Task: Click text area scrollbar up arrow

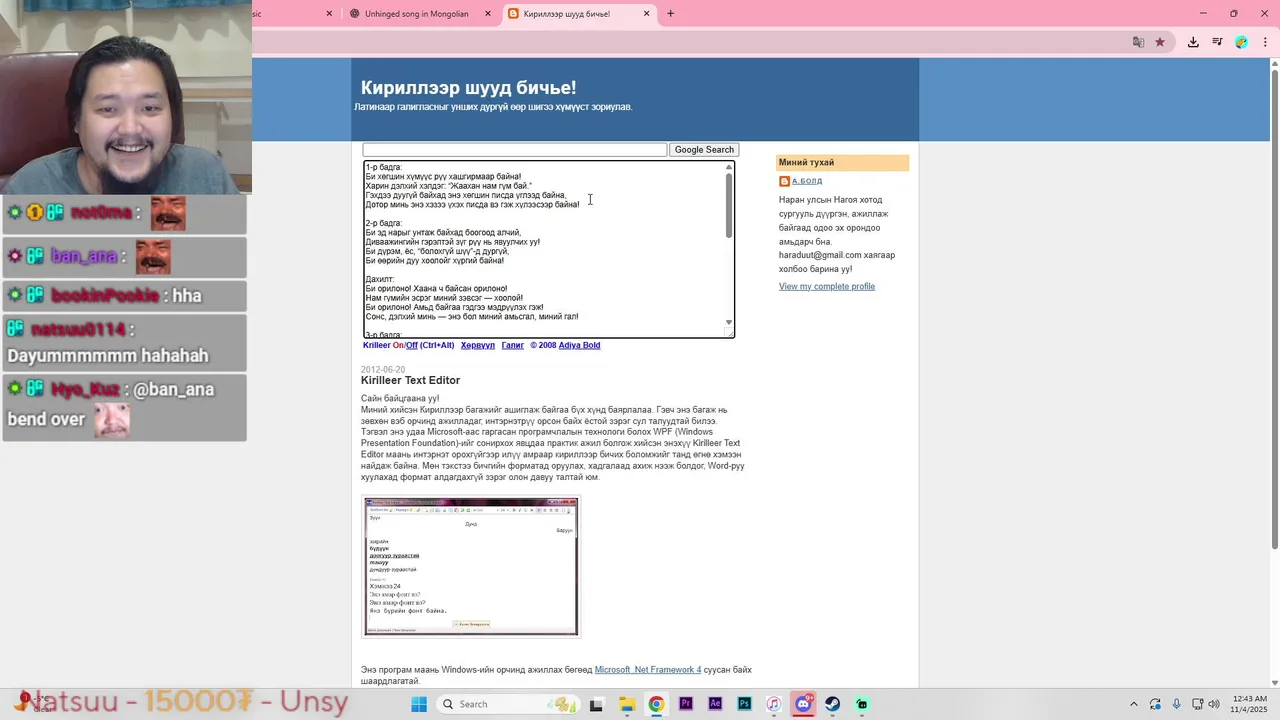Action: click(729, 167)
